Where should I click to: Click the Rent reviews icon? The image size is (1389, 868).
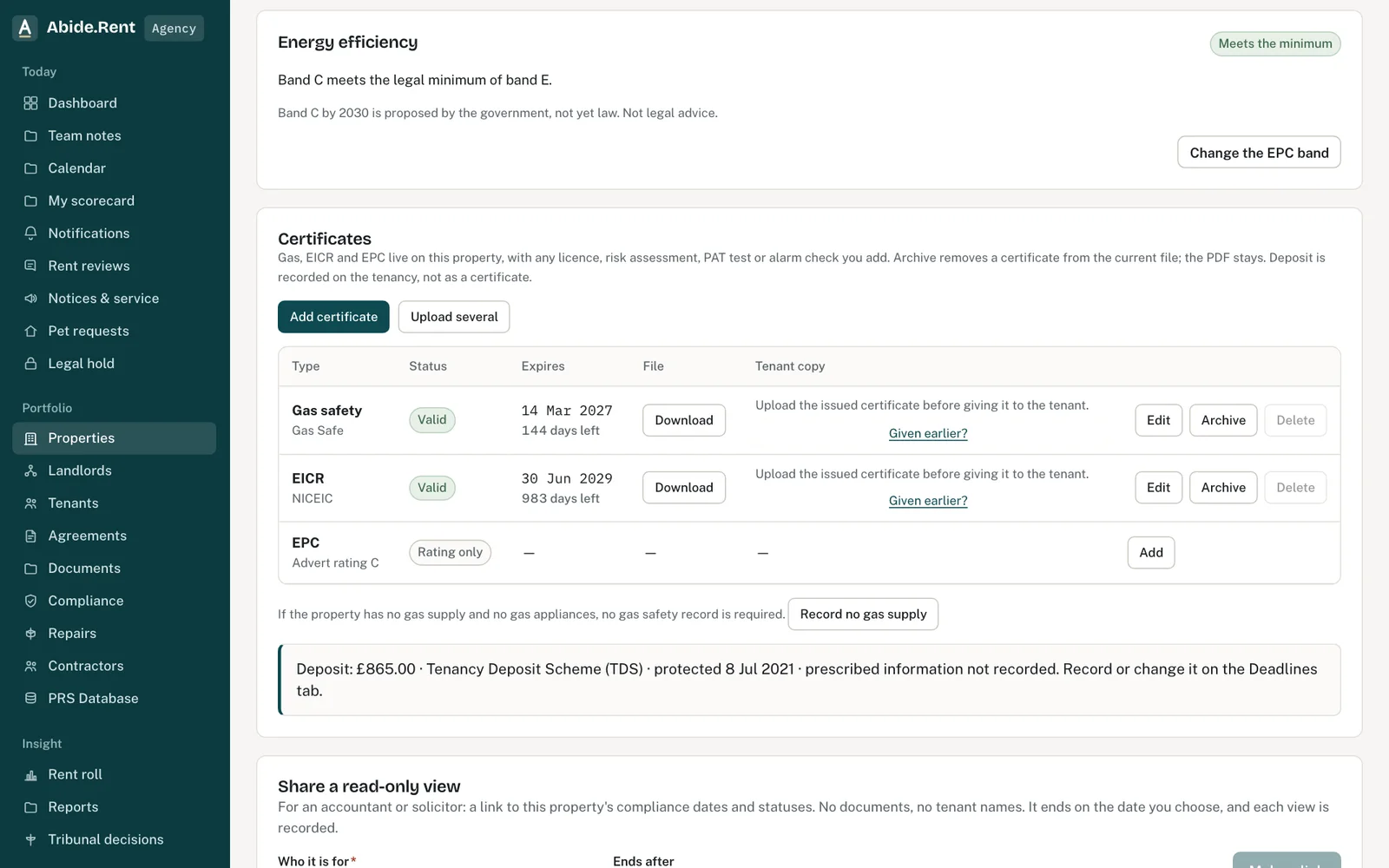(x=30, y=266)
